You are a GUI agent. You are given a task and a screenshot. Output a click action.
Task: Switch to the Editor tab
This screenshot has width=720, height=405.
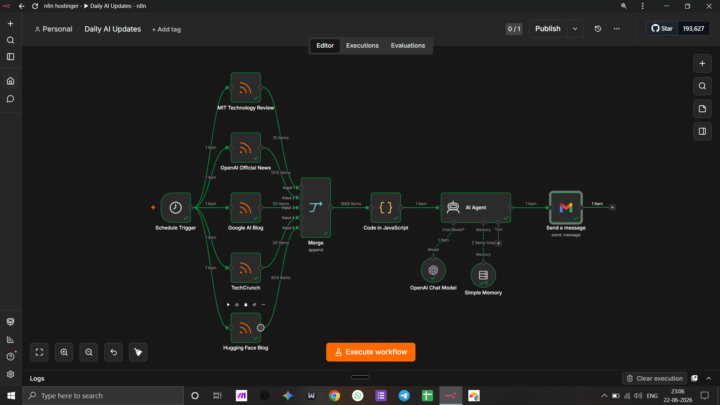pos(325,45)
